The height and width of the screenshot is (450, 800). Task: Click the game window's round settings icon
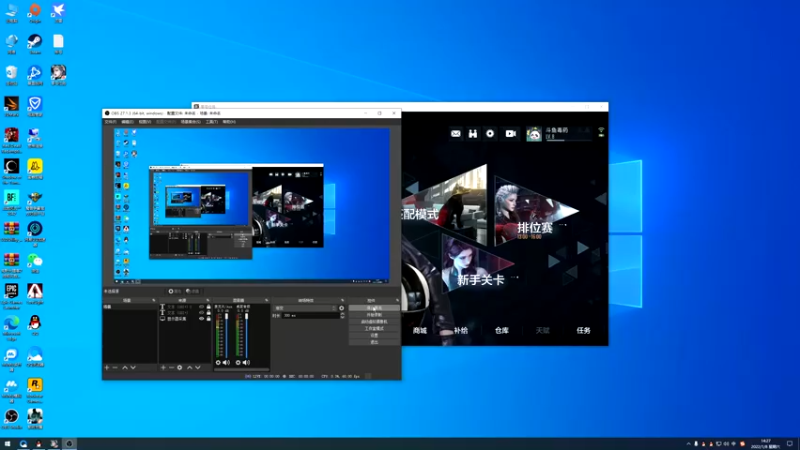(x=490, y=134)
